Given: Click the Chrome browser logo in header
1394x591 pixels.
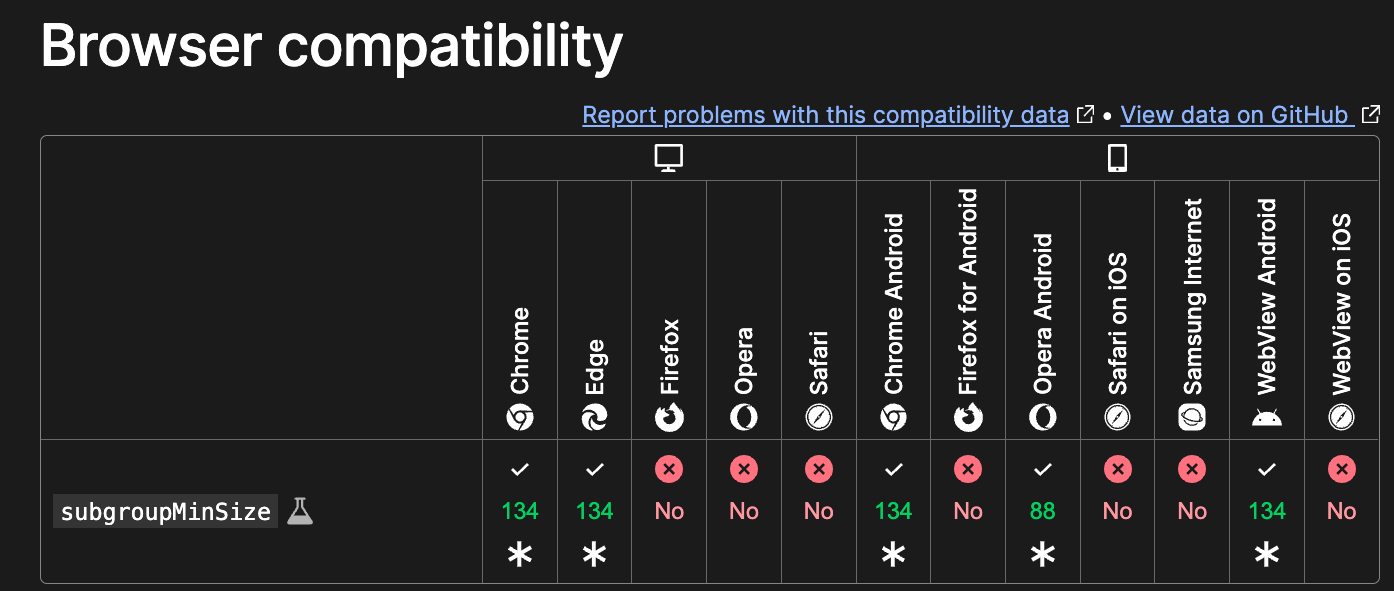Looking at the screenshot, I should [520, 418].
